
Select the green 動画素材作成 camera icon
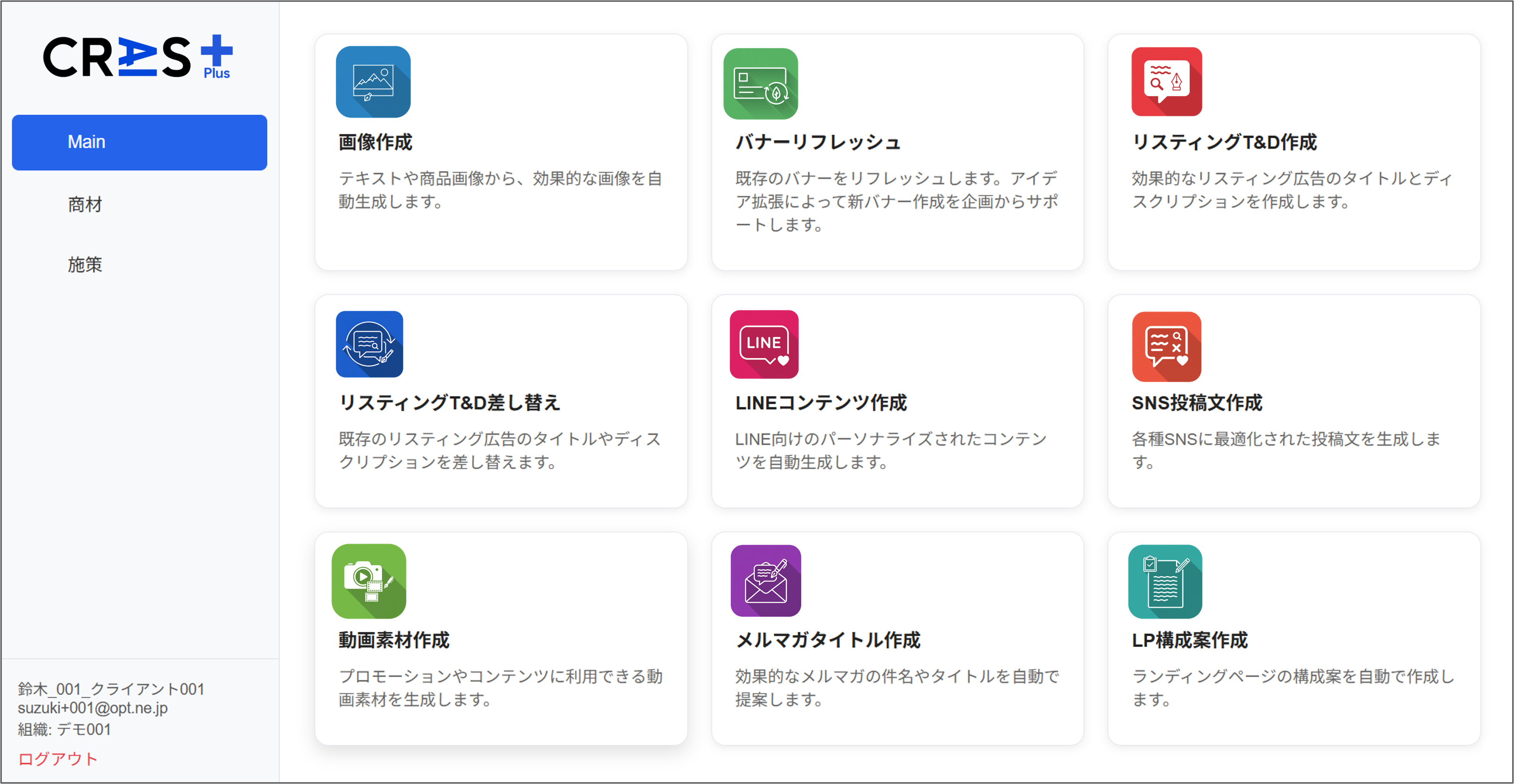[x=368, y=581]
